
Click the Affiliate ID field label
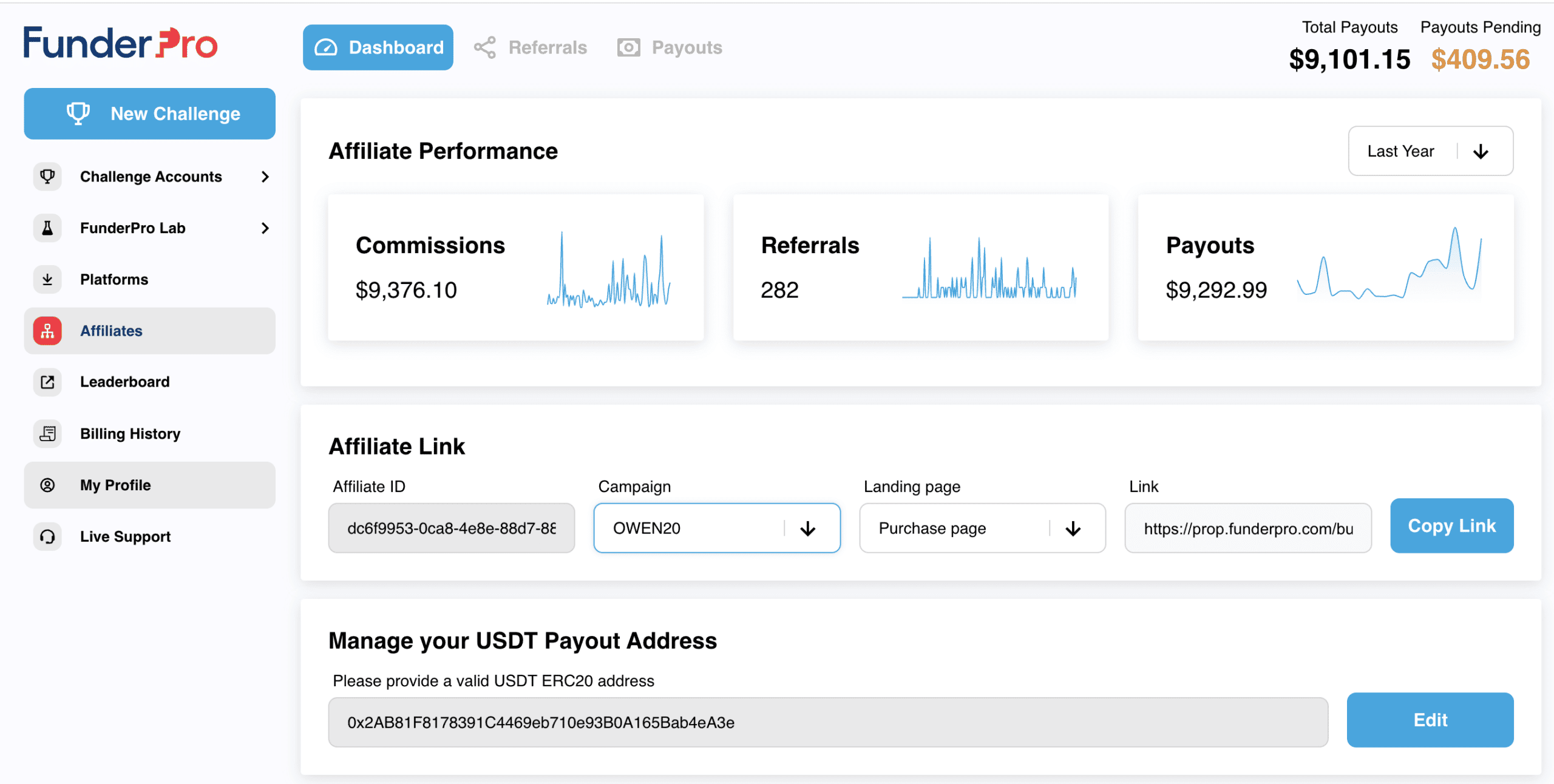click(x=369, y=487)
